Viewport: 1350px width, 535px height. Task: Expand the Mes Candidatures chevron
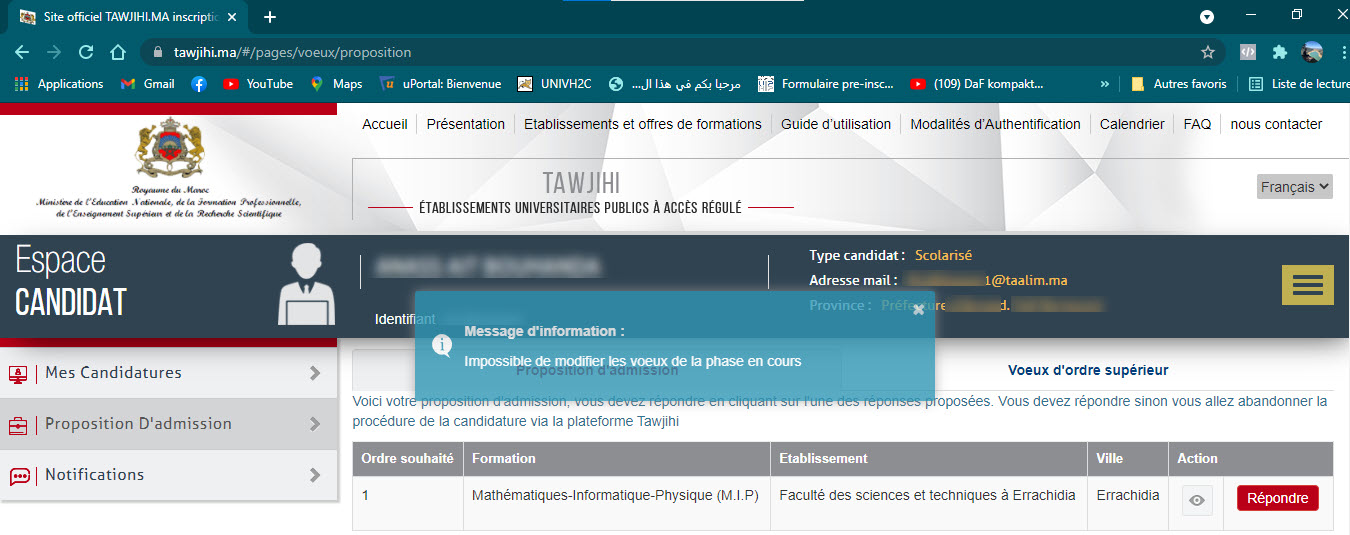315,373
